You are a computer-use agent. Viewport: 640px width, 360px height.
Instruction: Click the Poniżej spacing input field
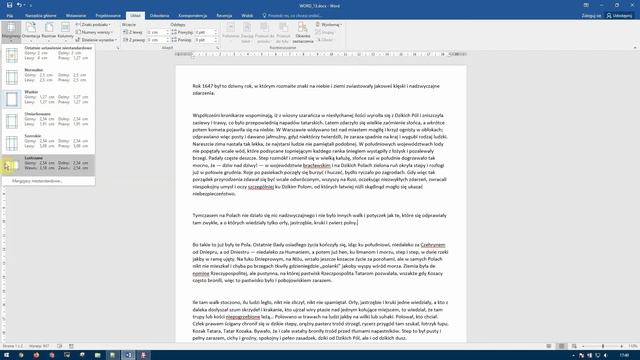[x=204, y=40]
